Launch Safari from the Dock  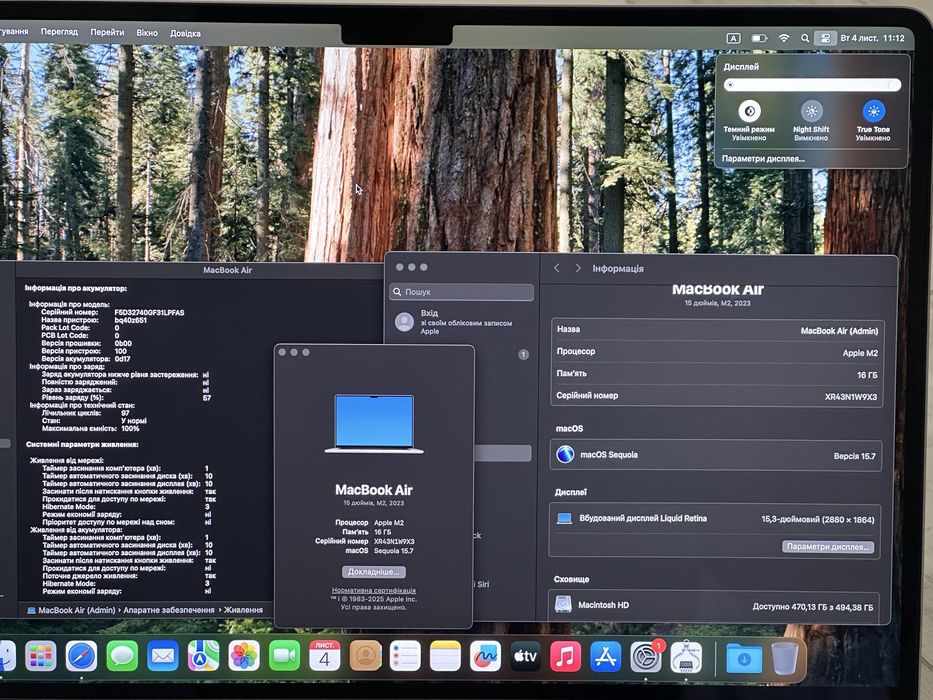pos(81,657)
